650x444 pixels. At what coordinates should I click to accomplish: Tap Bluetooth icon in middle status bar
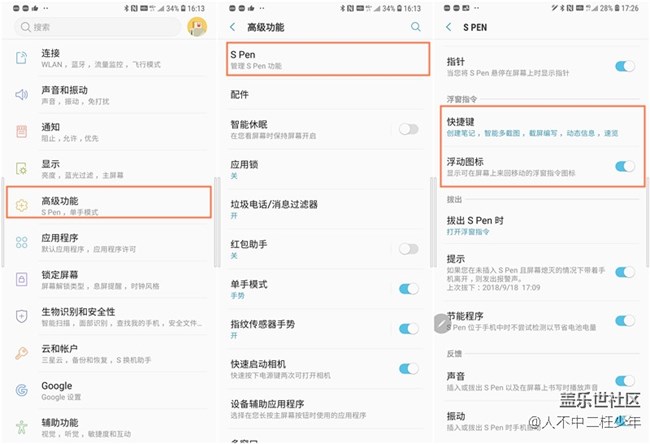(342, 8)
